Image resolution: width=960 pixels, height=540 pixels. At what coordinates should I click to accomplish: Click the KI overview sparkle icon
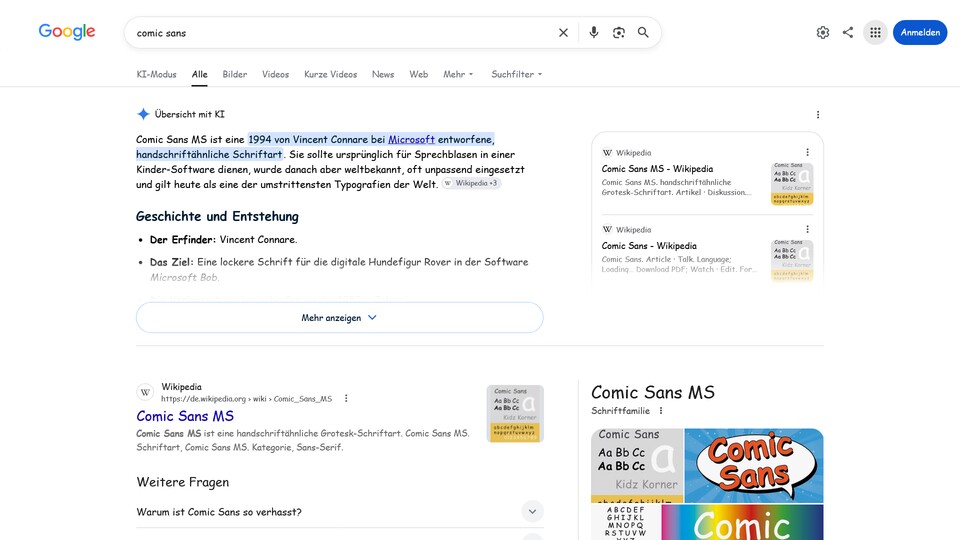point(143,114)
